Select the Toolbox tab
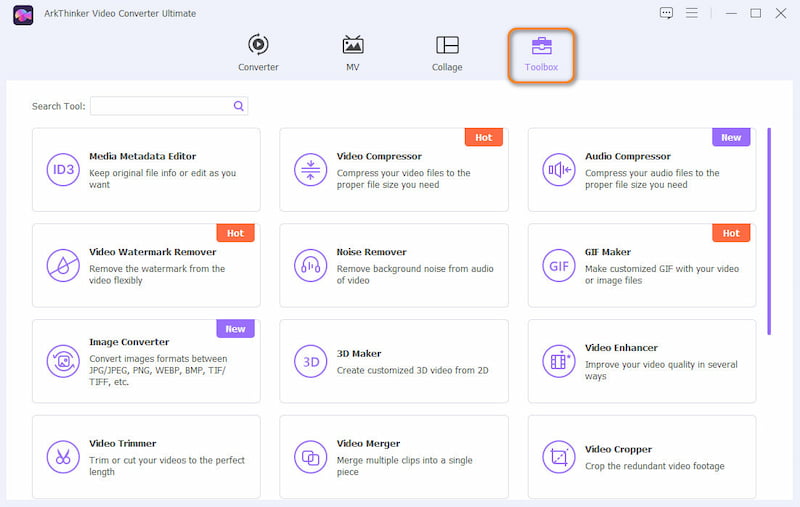The height and width of the screenshot is (507, 800). 541,55
